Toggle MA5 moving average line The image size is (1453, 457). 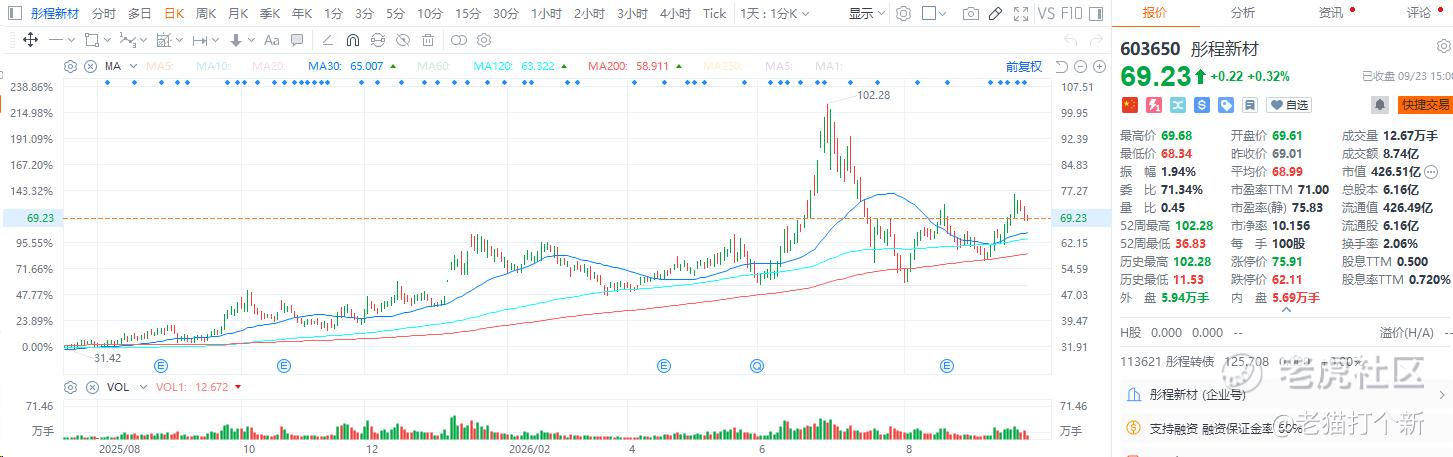coord(160,66)
